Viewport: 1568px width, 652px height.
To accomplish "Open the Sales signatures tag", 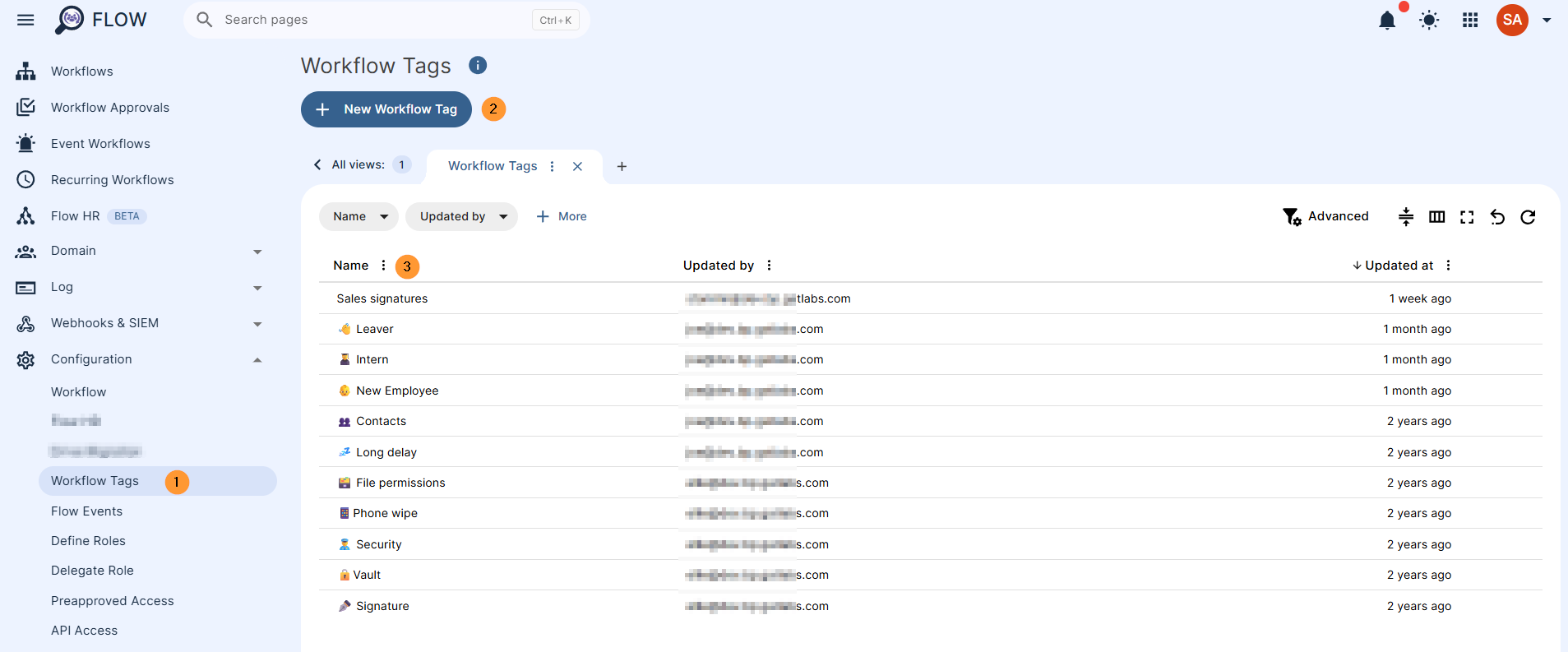I will pos(930,298).
